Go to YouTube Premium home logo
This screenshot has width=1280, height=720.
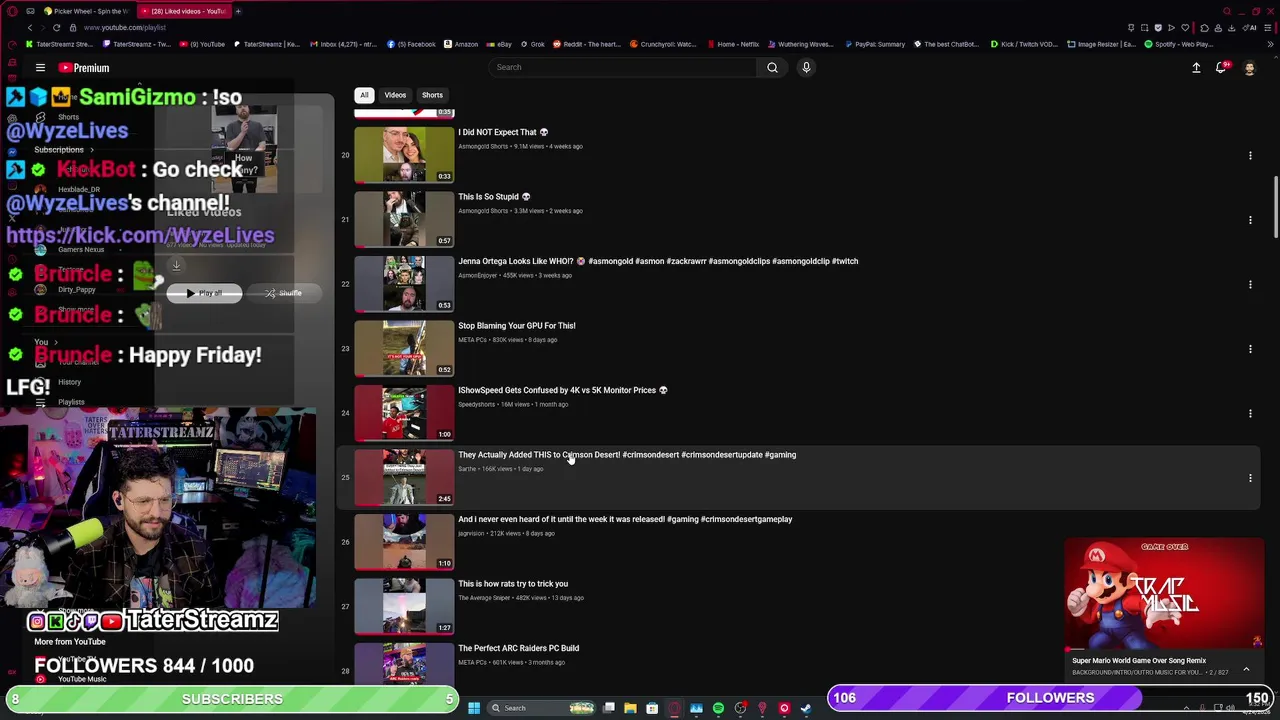[84, 68]
